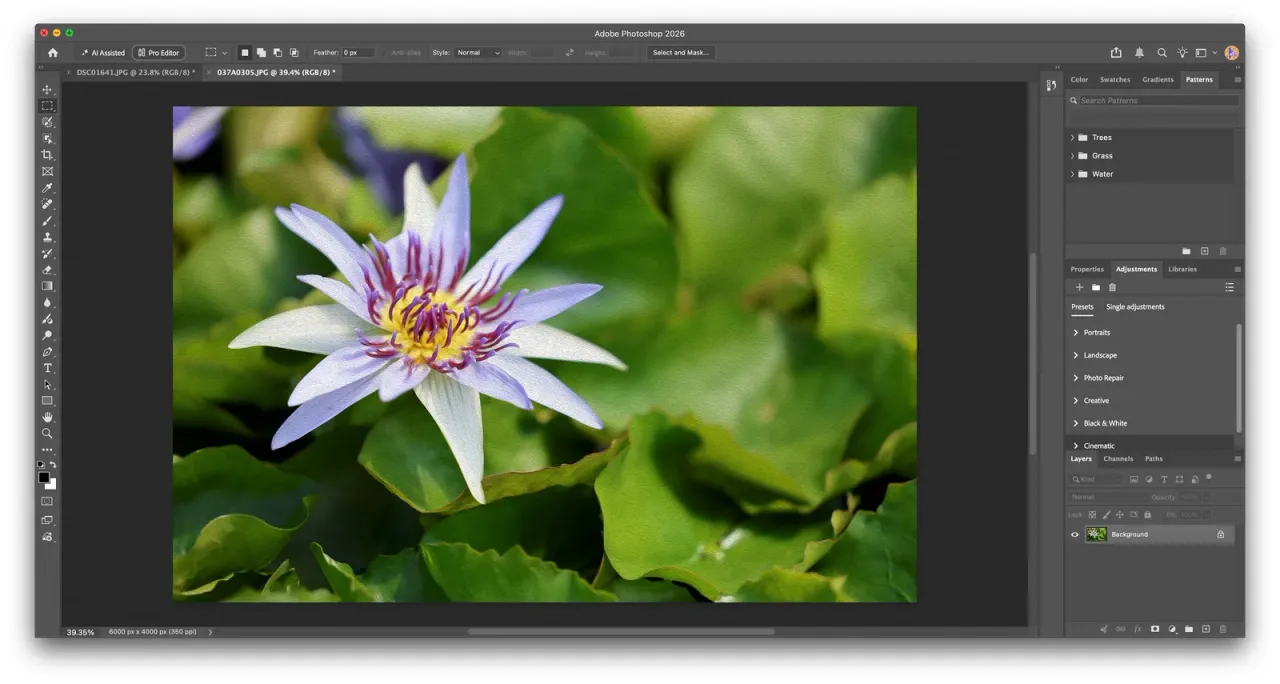Expand the Black & White presets group
1280x684 pixels.
pos(1076,424)
